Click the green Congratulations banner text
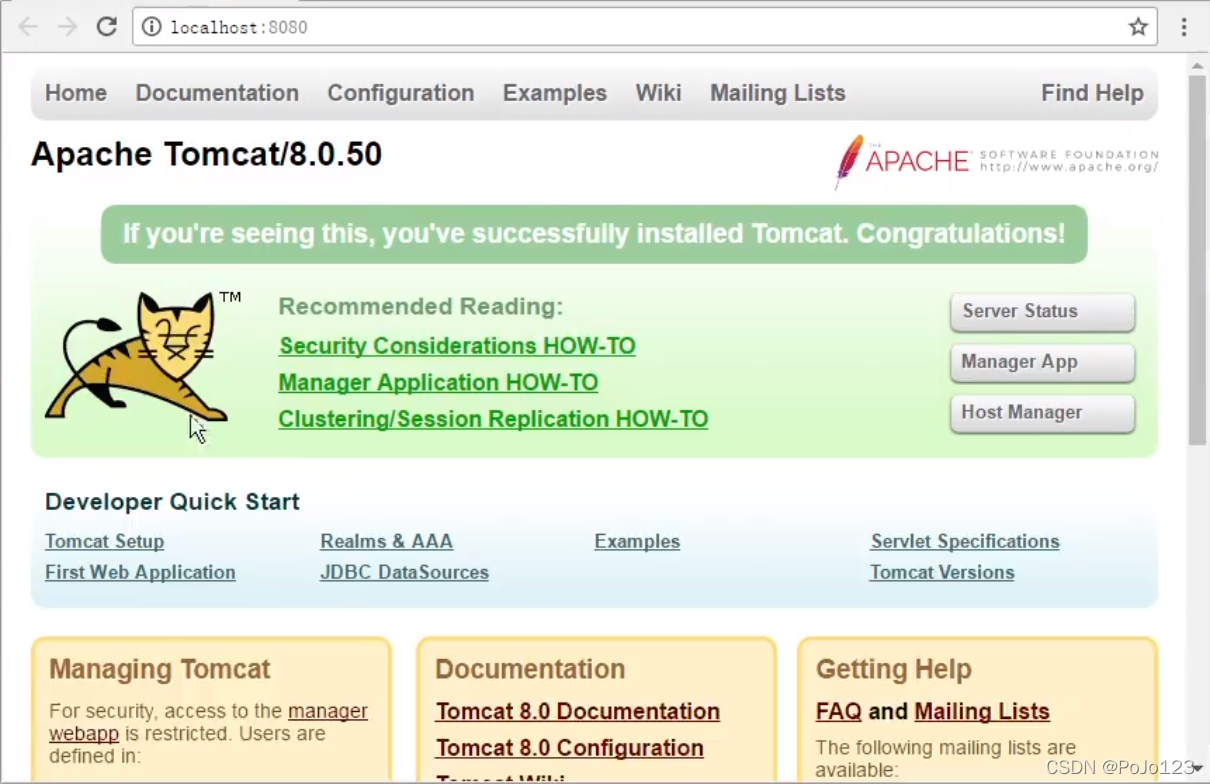This screenshot has width=1210, height=784. (x=594, y=234)
